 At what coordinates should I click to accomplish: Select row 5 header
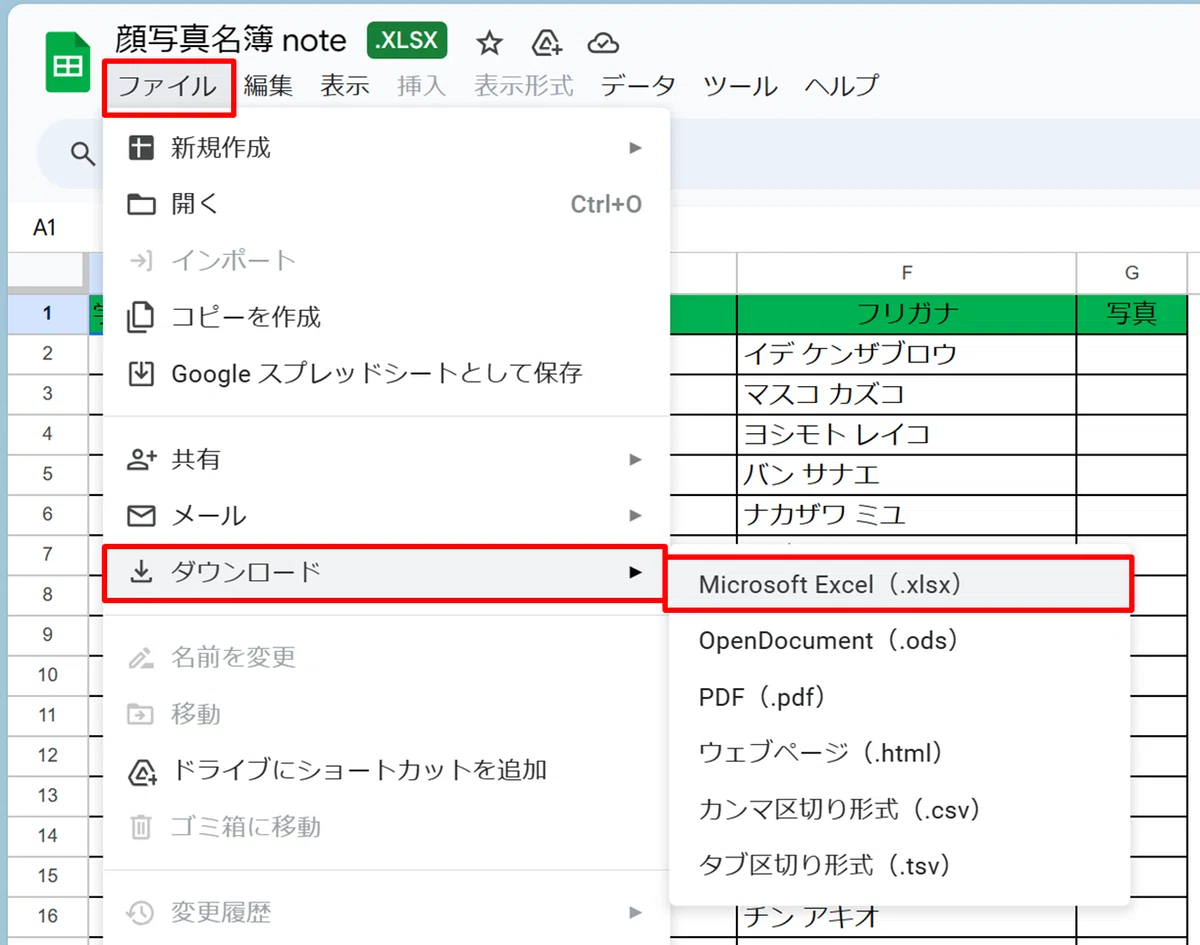coord(47,474)
